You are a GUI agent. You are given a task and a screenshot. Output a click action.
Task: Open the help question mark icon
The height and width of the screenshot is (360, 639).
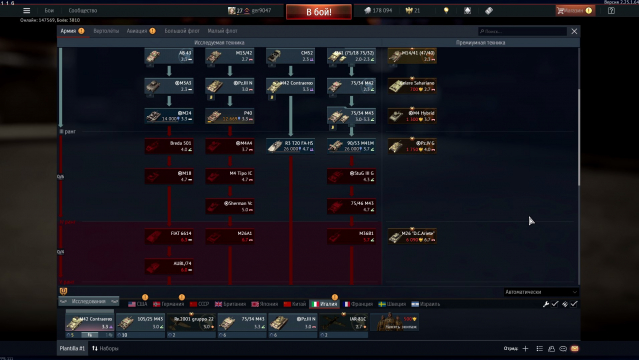click(x=611, y=11)
